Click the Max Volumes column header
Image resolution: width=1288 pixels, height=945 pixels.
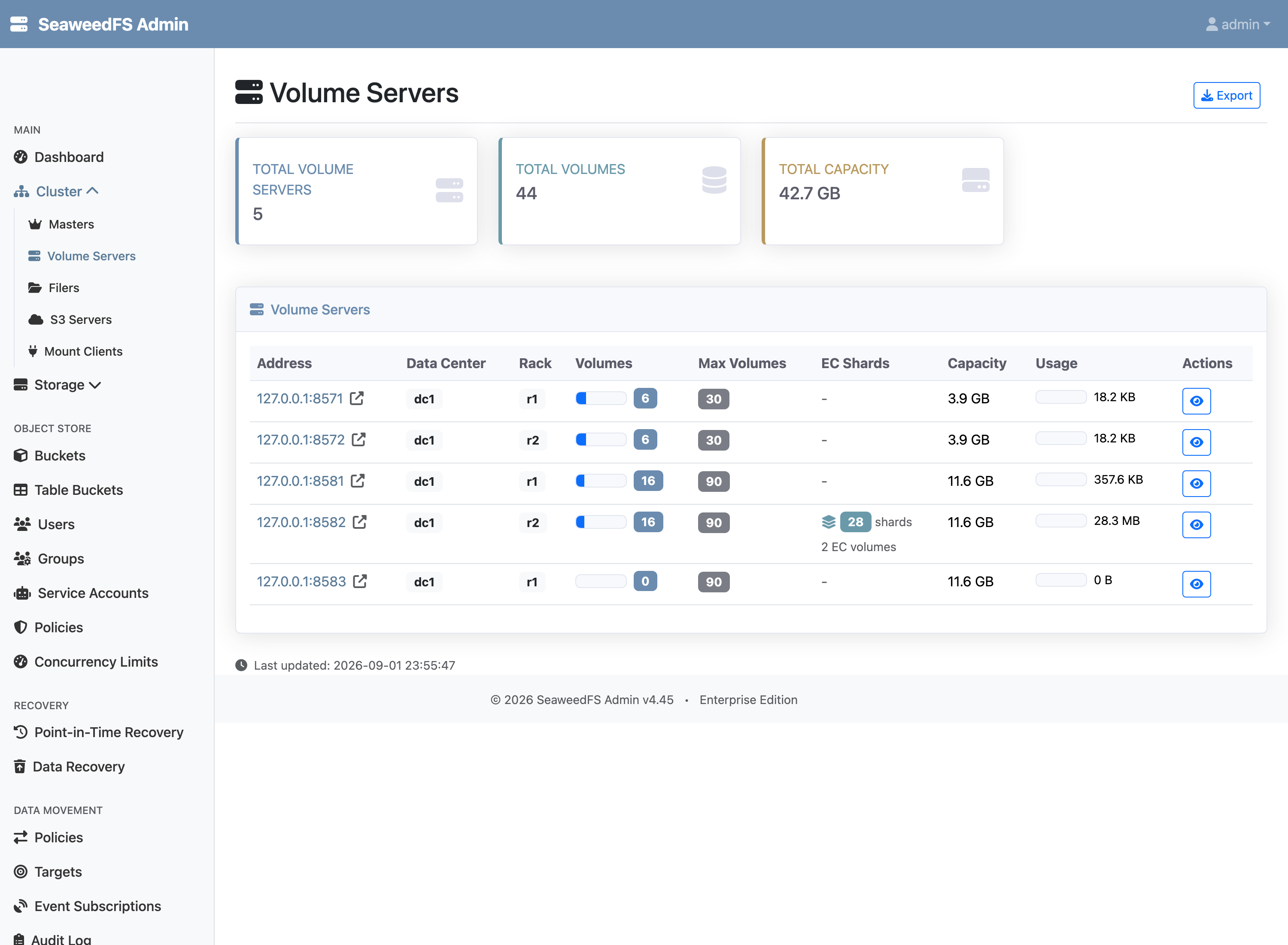tap(742, 363)
